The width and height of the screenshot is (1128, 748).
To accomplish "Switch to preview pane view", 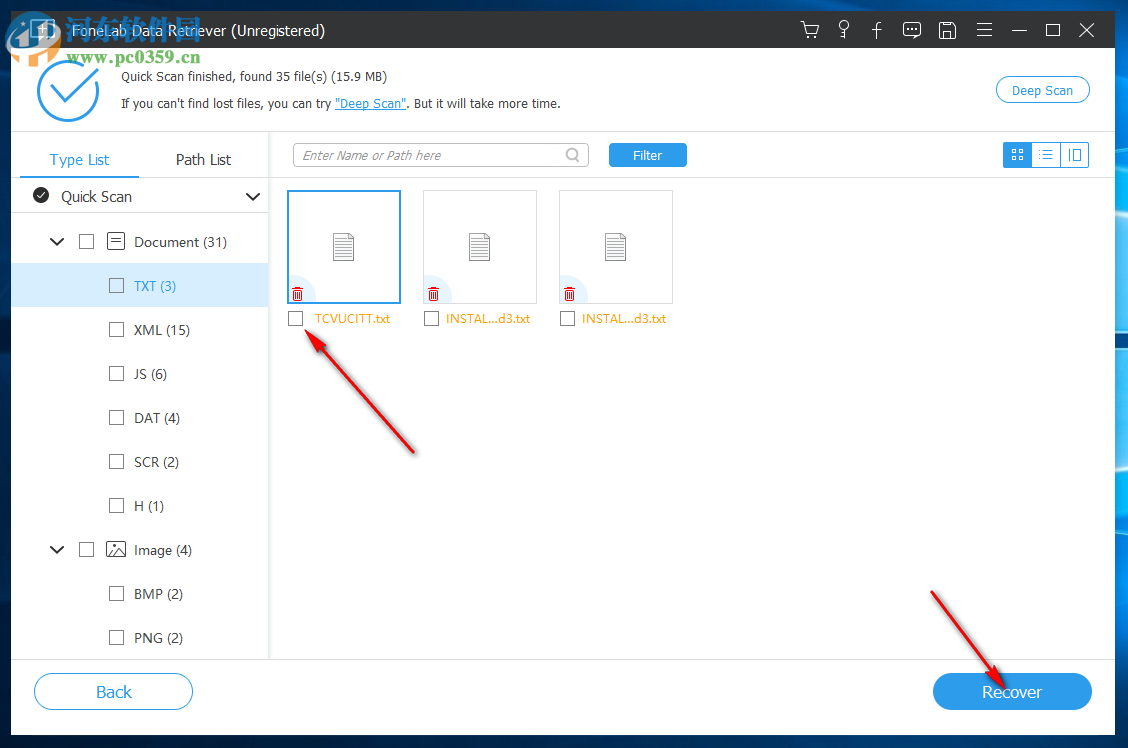I will [x=1075, y=155].
